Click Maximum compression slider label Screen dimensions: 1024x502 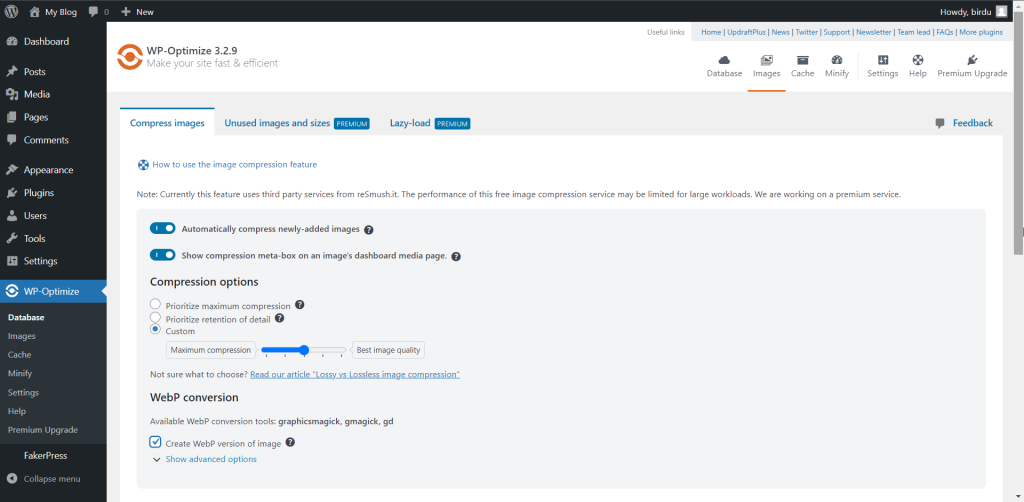point(210,350)
